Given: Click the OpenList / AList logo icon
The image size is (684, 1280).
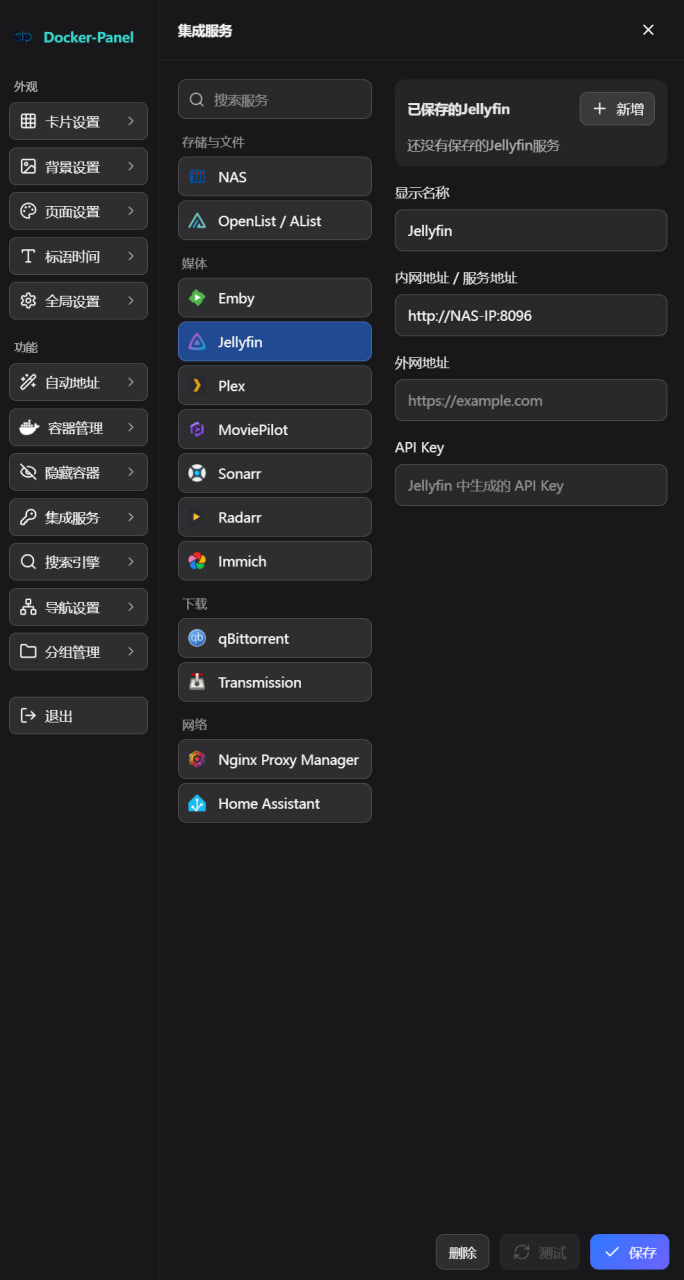Looking at the screenshot, I should [x=197, y=221].
